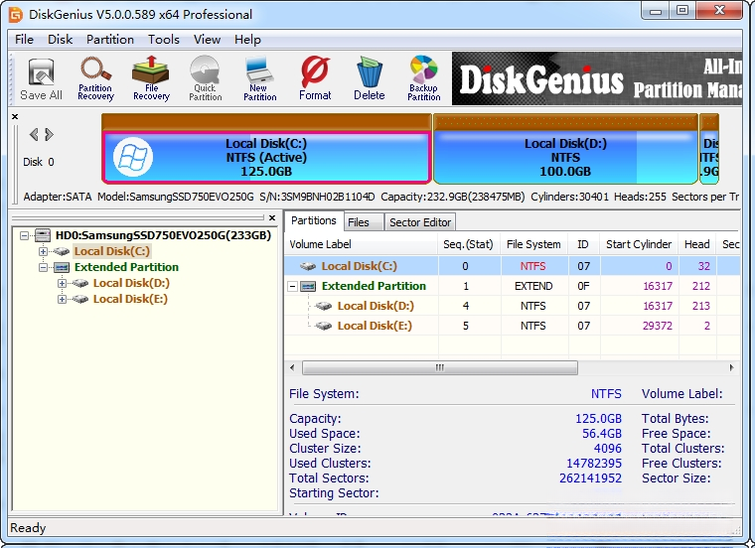The height and width of the screenshot is (548, 755).
Task: Click the Format toolbar icon
Action: [315, 78]
